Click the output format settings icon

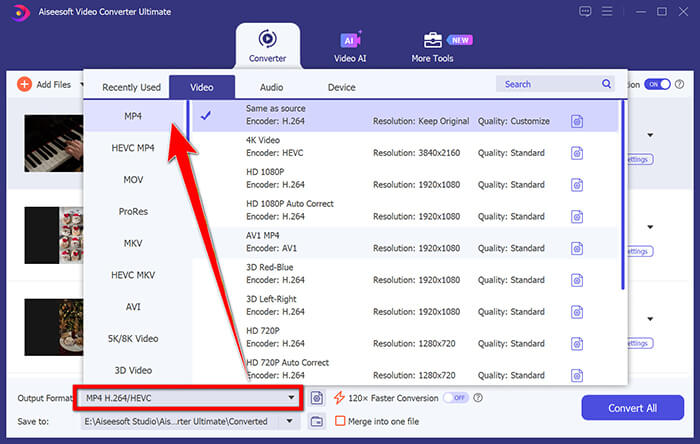[316, 398]
